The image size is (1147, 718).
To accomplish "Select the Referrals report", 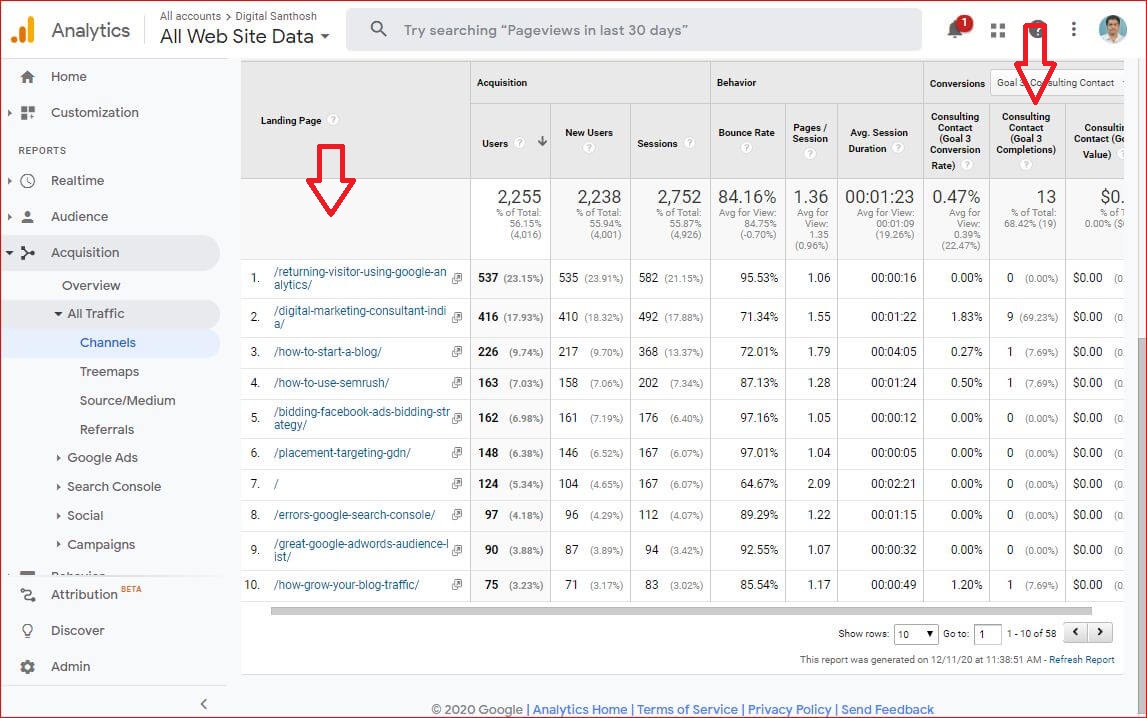I will pyautogui.click(x=107, y=429).
